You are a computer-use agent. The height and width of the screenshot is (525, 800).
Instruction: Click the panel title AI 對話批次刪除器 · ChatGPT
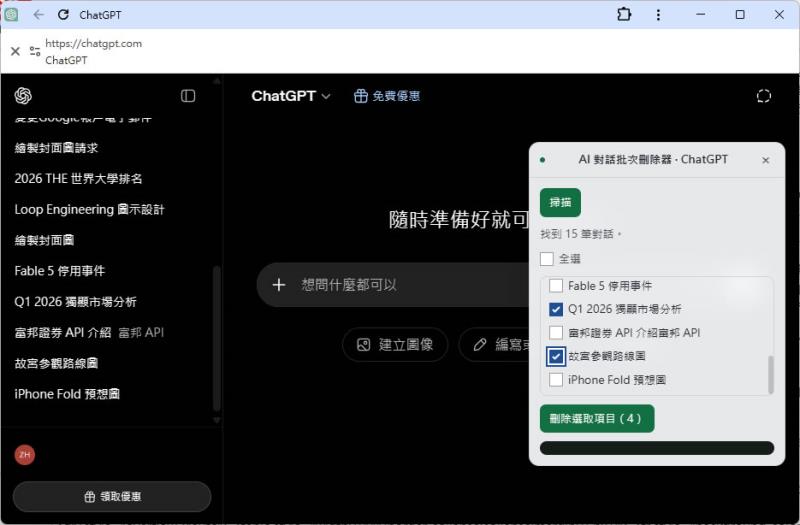(x=653, y=160)
